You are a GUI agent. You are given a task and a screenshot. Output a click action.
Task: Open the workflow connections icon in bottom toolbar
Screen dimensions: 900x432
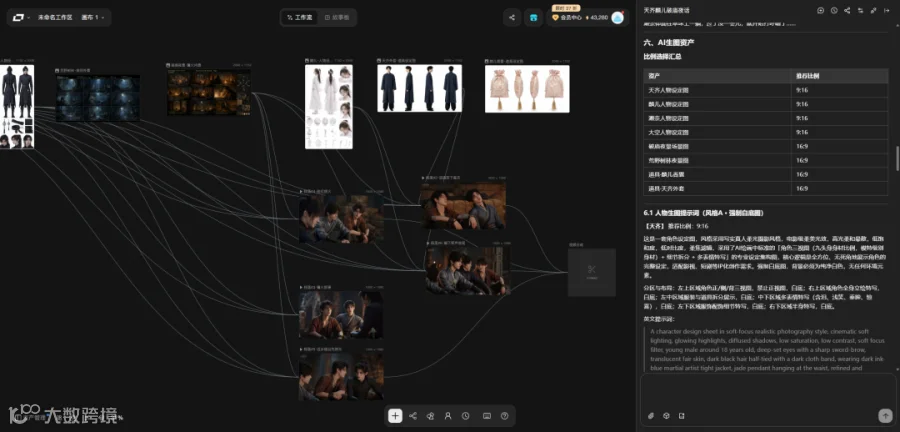(x=413, y=416)
